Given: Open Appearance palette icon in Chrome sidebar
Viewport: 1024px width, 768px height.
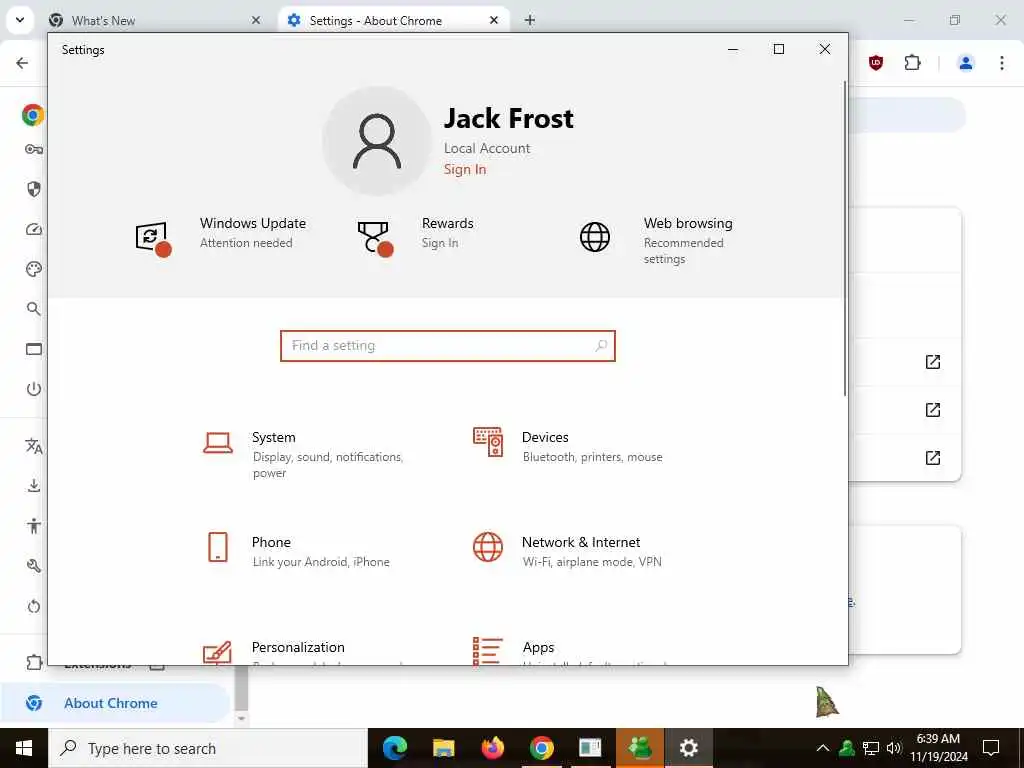Looking at the screenshot, I should 34,269.
